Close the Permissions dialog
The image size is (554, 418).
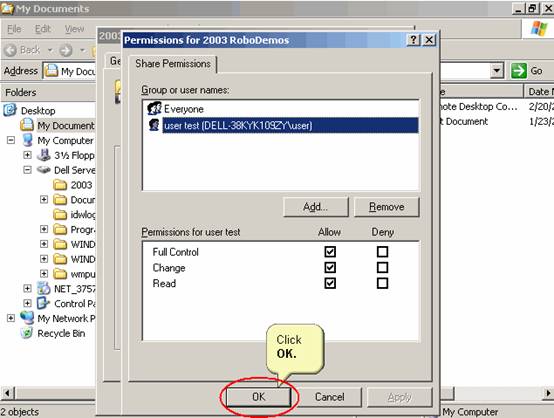point(429,40)
